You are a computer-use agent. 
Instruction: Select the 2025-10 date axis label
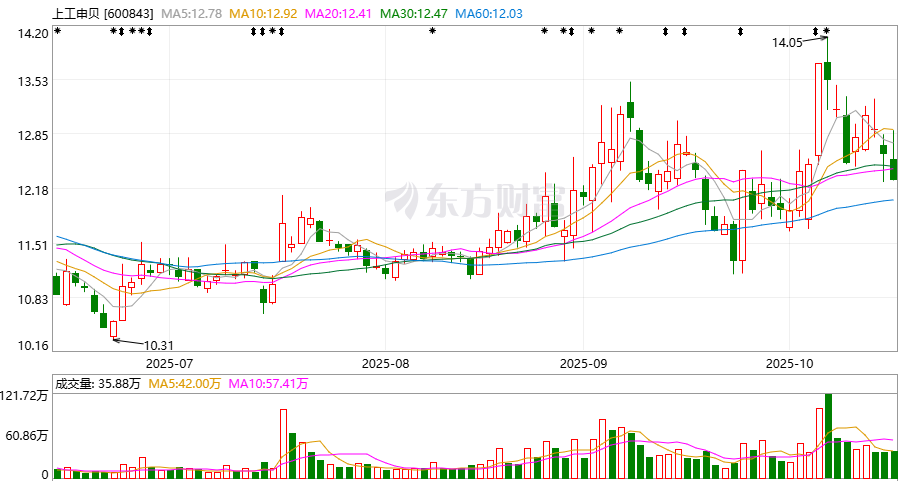point(790,364)
